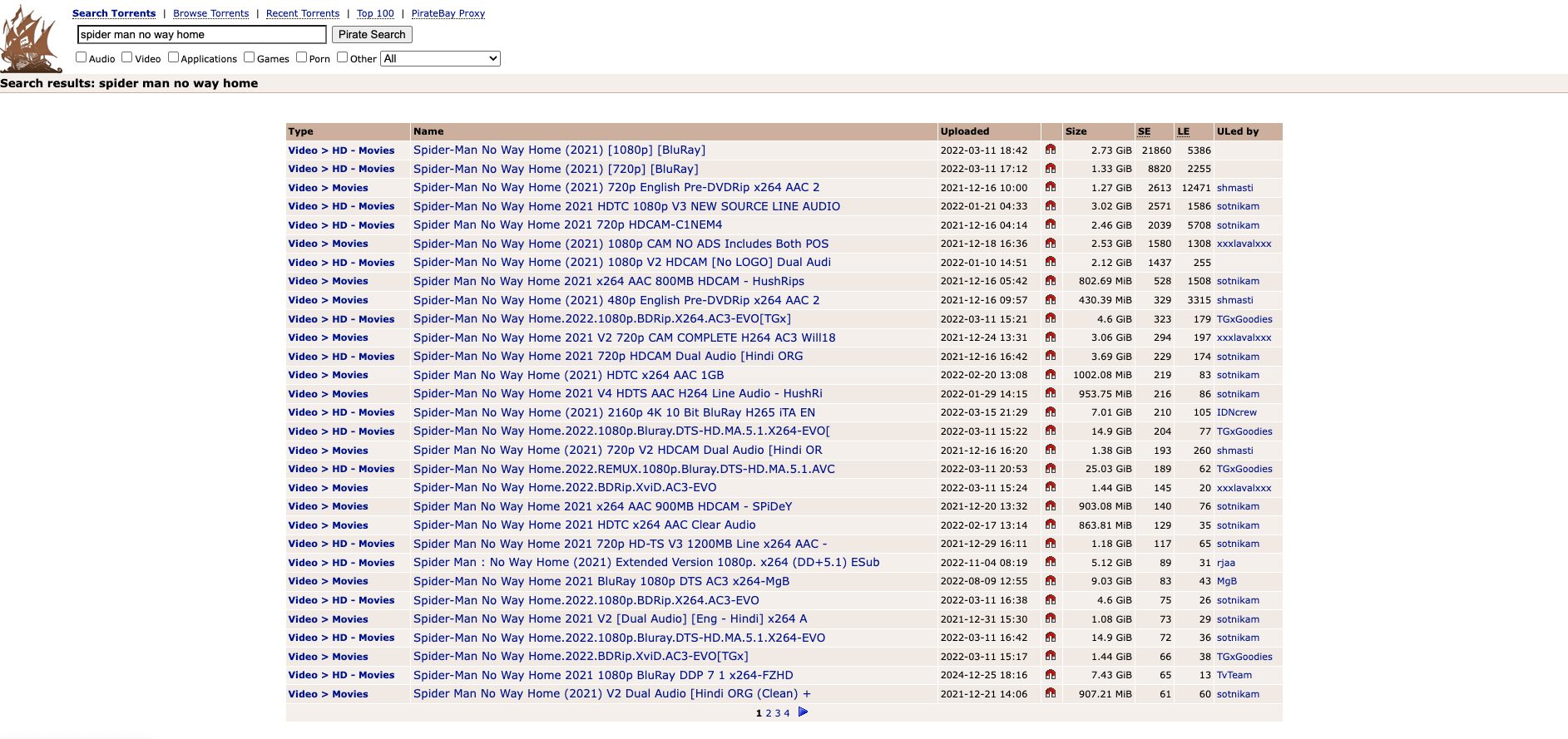Click magnet icon for 800MB HDCAM HushRips row
This screenshot has width=1568, height=739.
click(x=1051, y=281)
